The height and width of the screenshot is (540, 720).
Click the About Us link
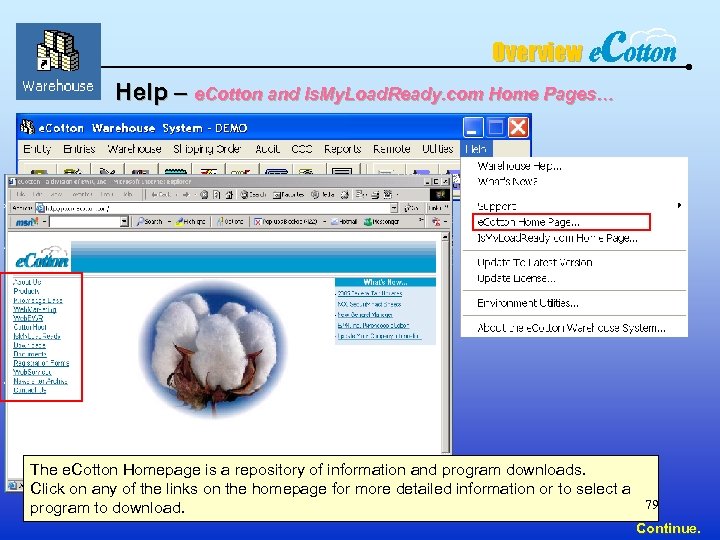(27, 282)
